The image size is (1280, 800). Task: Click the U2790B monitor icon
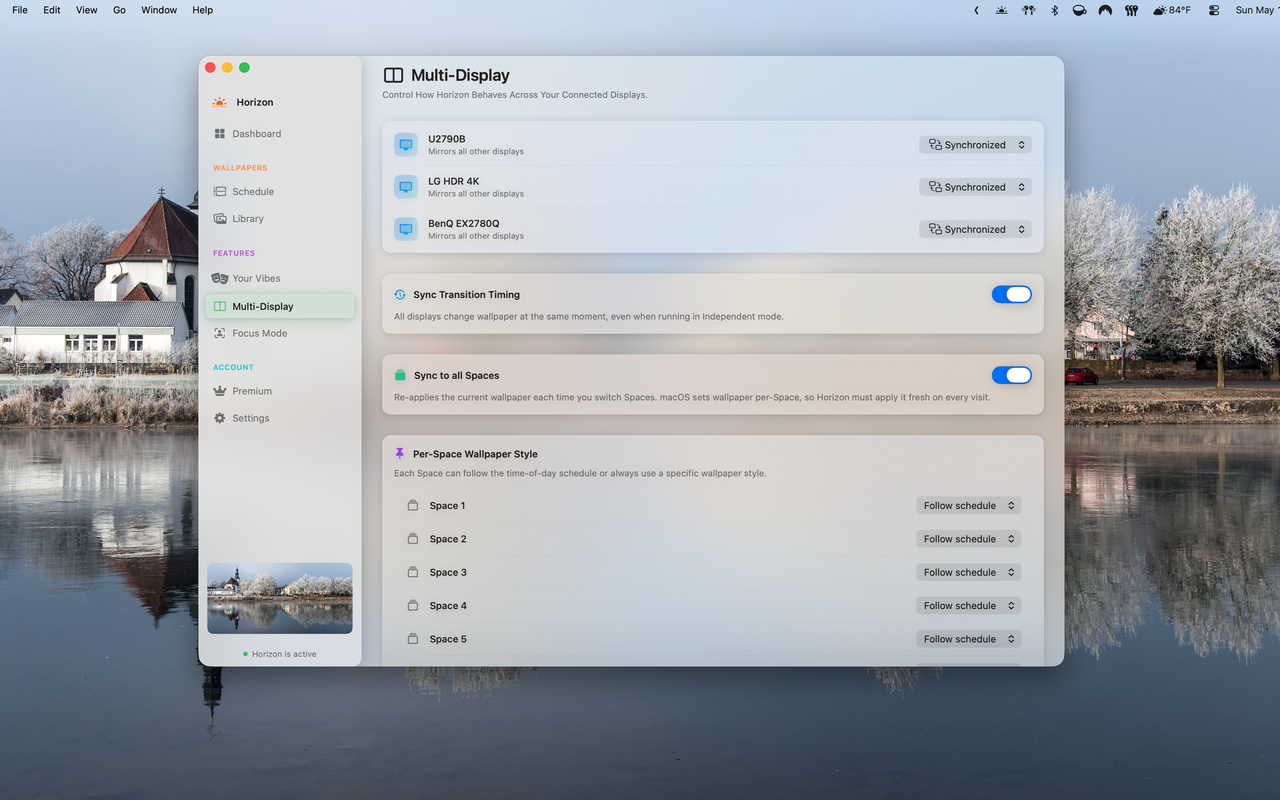point(406,145)
